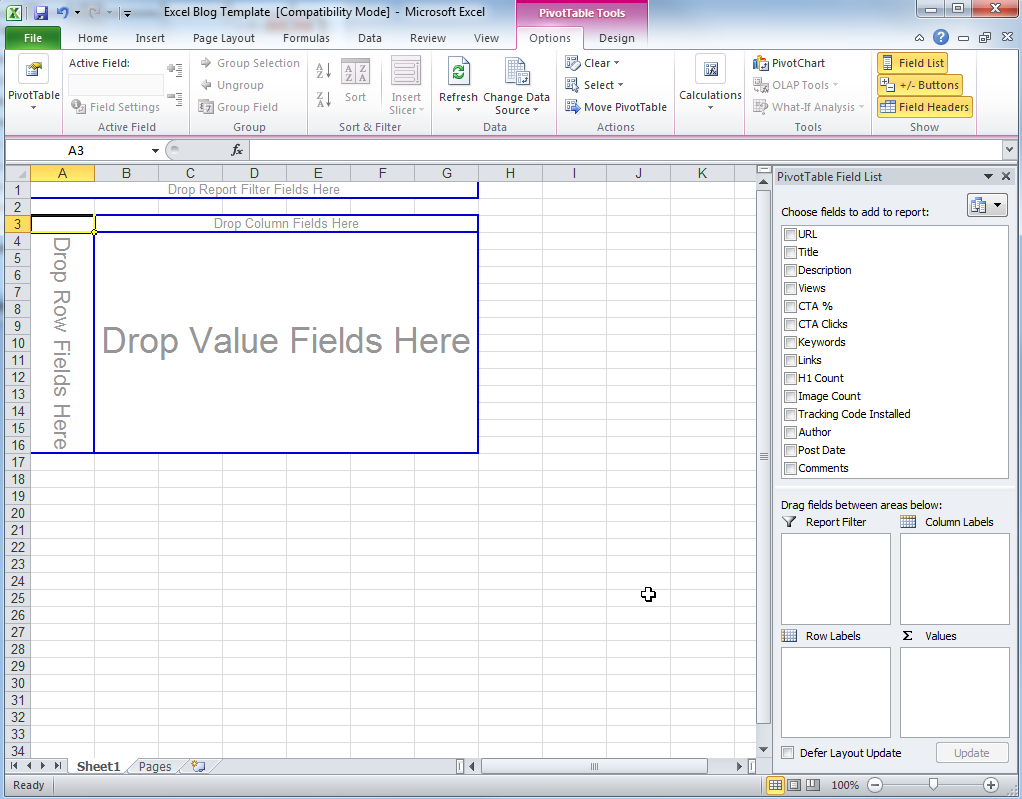Open the Sort dialog icon
Image resolution: width=1022 pixels, height=799 pixels.
pyautogui.click(x=355, y=73)
